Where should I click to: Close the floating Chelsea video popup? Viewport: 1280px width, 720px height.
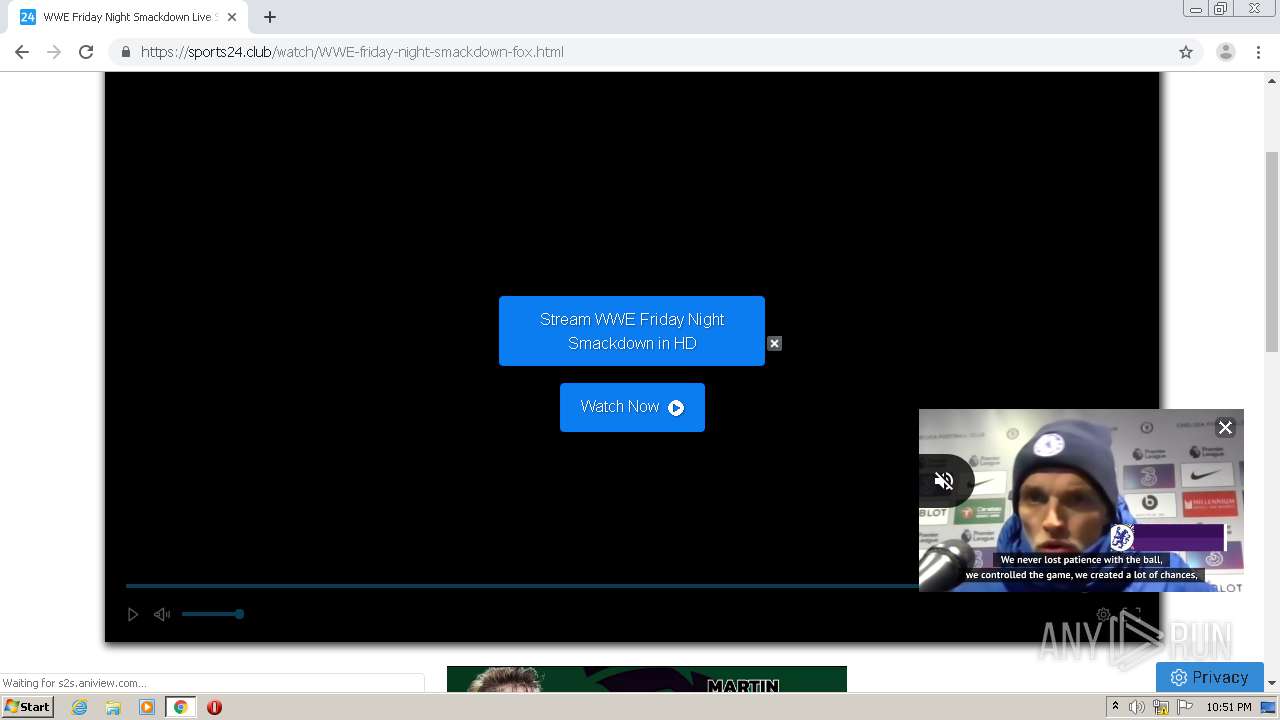click(x=1225, y=427)
